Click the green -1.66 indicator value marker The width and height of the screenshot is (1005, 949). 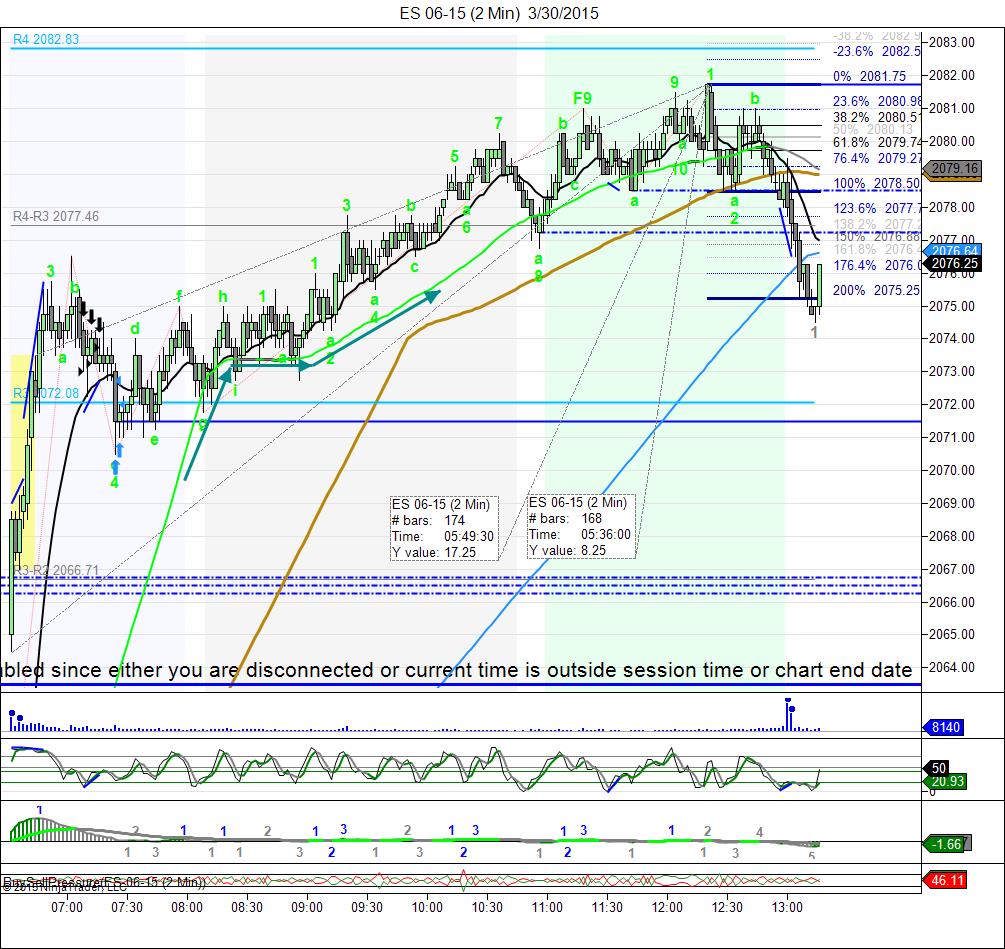(945, 844)
